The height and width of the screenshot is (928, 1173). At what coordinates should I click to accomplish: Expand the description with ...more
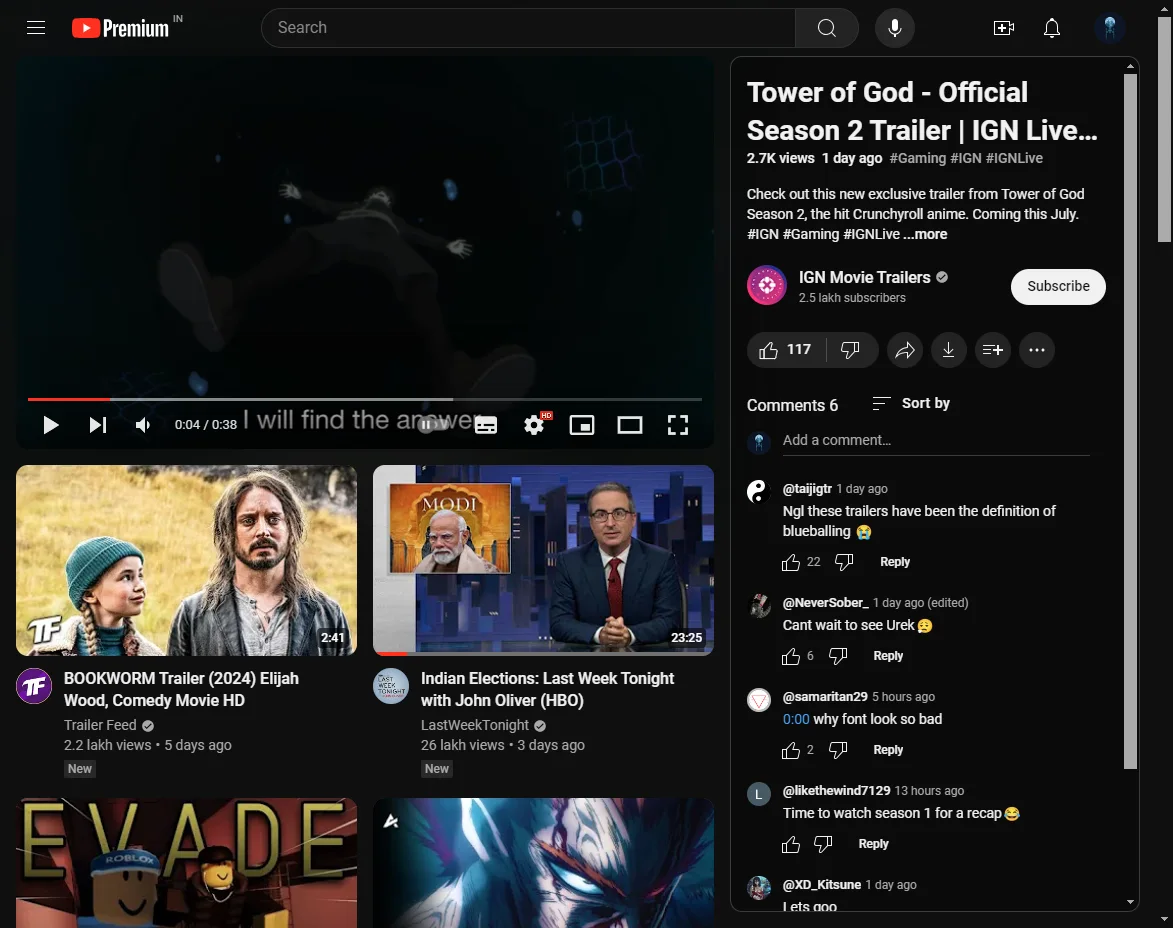tap(925, 234)
